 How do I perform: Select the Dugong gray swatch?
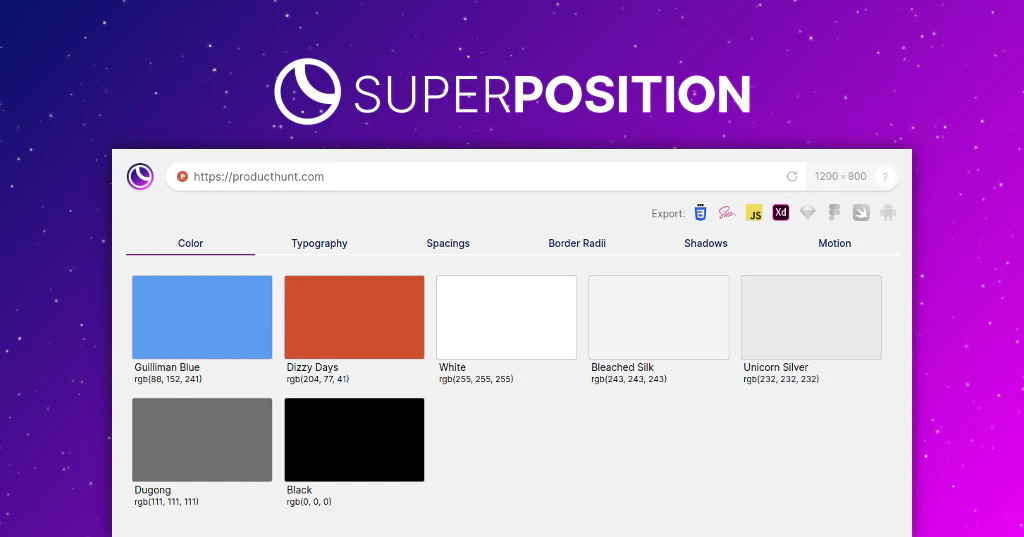202,440
